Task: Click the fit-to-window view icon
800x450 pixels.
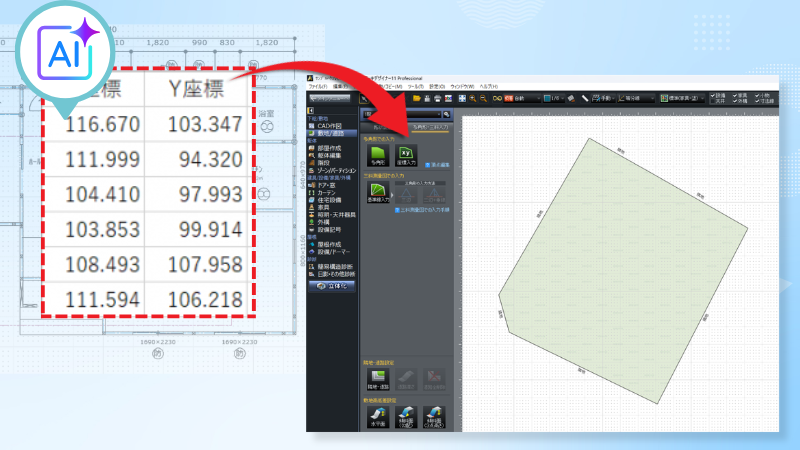Action: (x=462, y=98)
